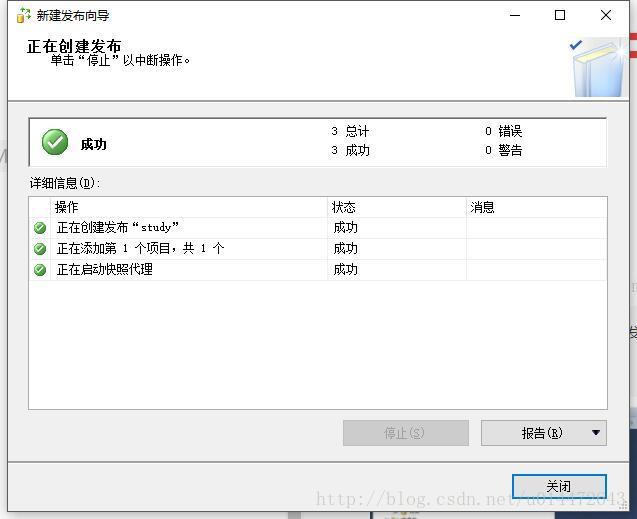
Task: Click the 新建发布向导 window title
Action: [73, 15]
